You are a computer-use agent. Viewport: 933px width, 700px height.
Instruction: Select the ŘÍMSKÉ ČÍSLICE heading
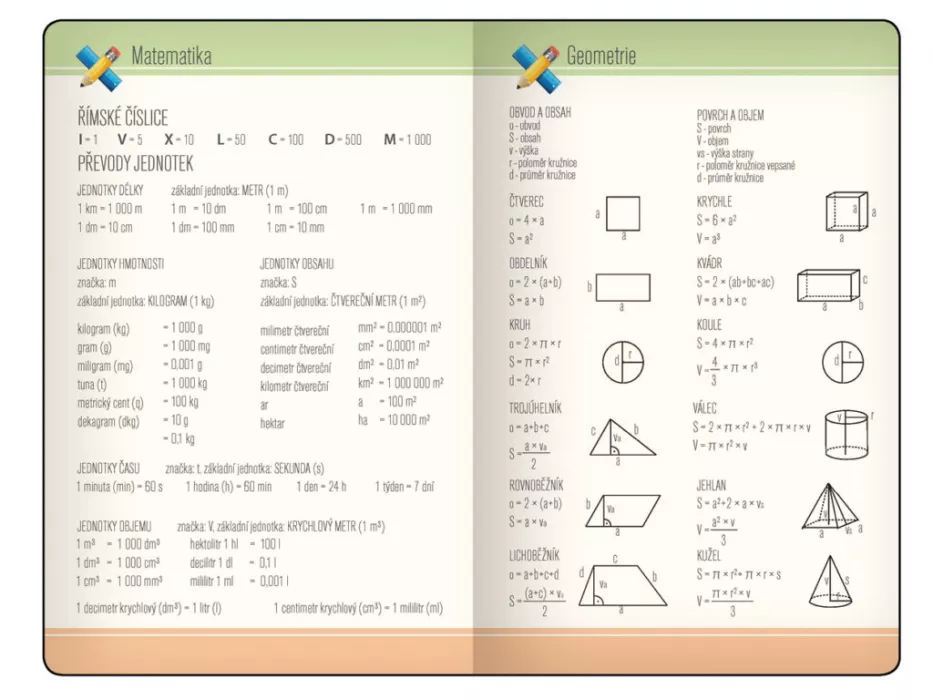click(123, 118)
